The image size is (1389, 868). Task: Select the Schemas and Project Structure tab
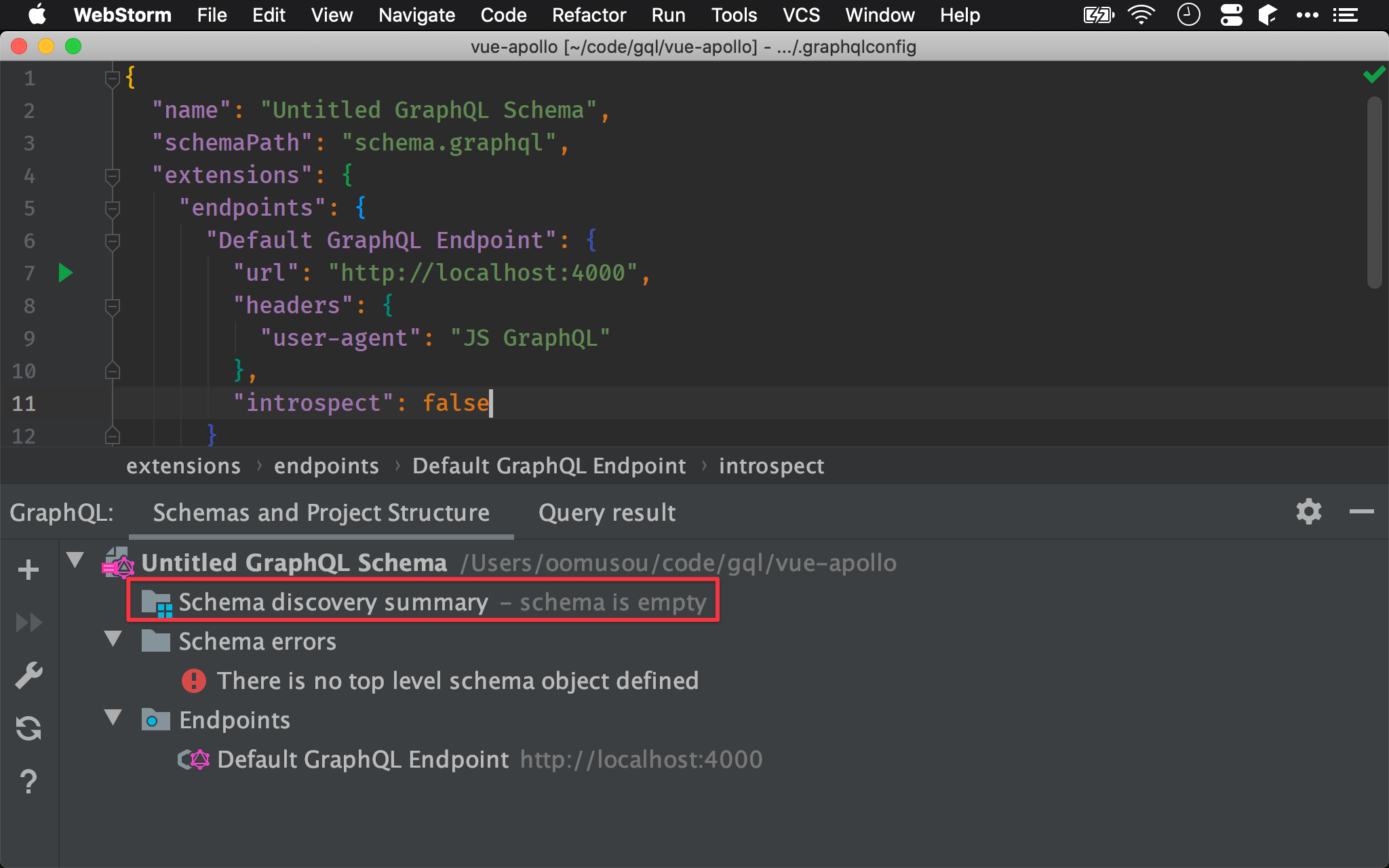[x=321, y=513]
